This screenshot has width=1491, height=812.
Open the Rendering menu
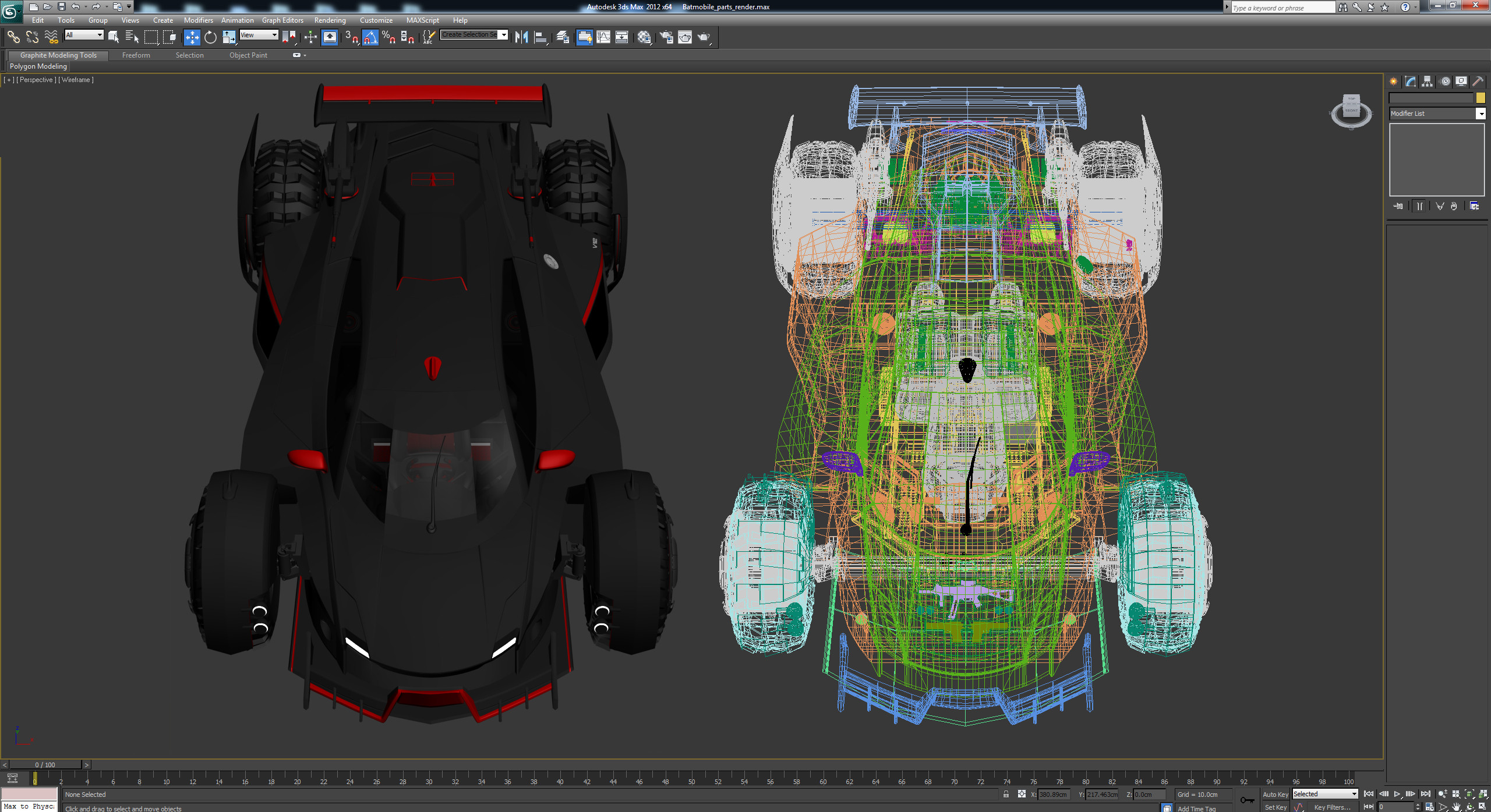pyautogui.click(x=330, y=20)
